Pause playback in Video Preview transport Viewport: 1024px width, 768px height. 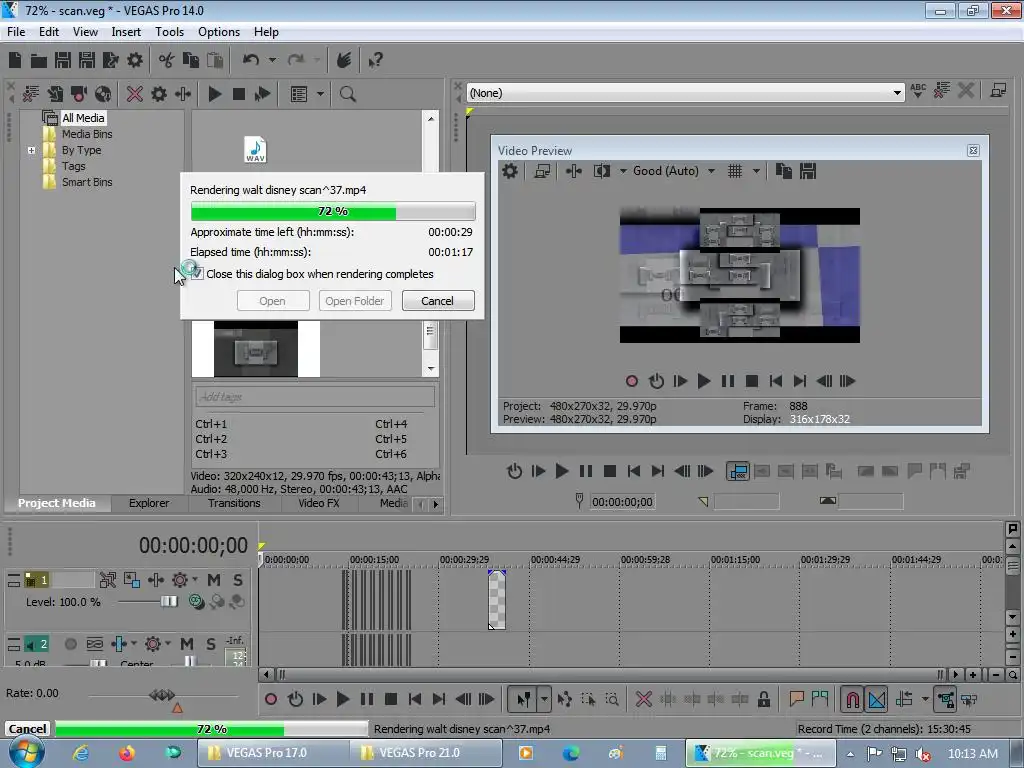728,381
